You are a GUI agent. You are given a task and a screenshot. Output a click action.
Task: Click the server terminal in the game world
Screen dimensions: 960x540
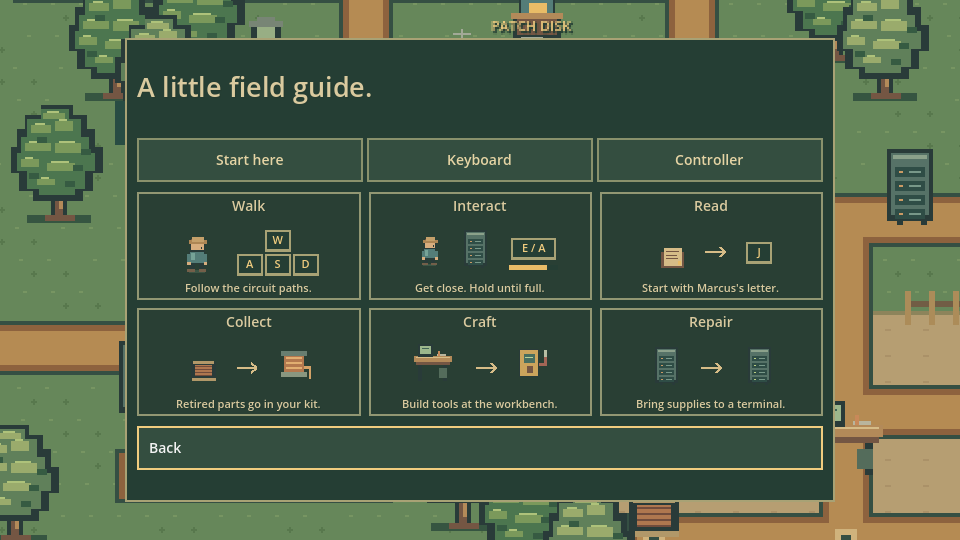[x=910, y=186]
